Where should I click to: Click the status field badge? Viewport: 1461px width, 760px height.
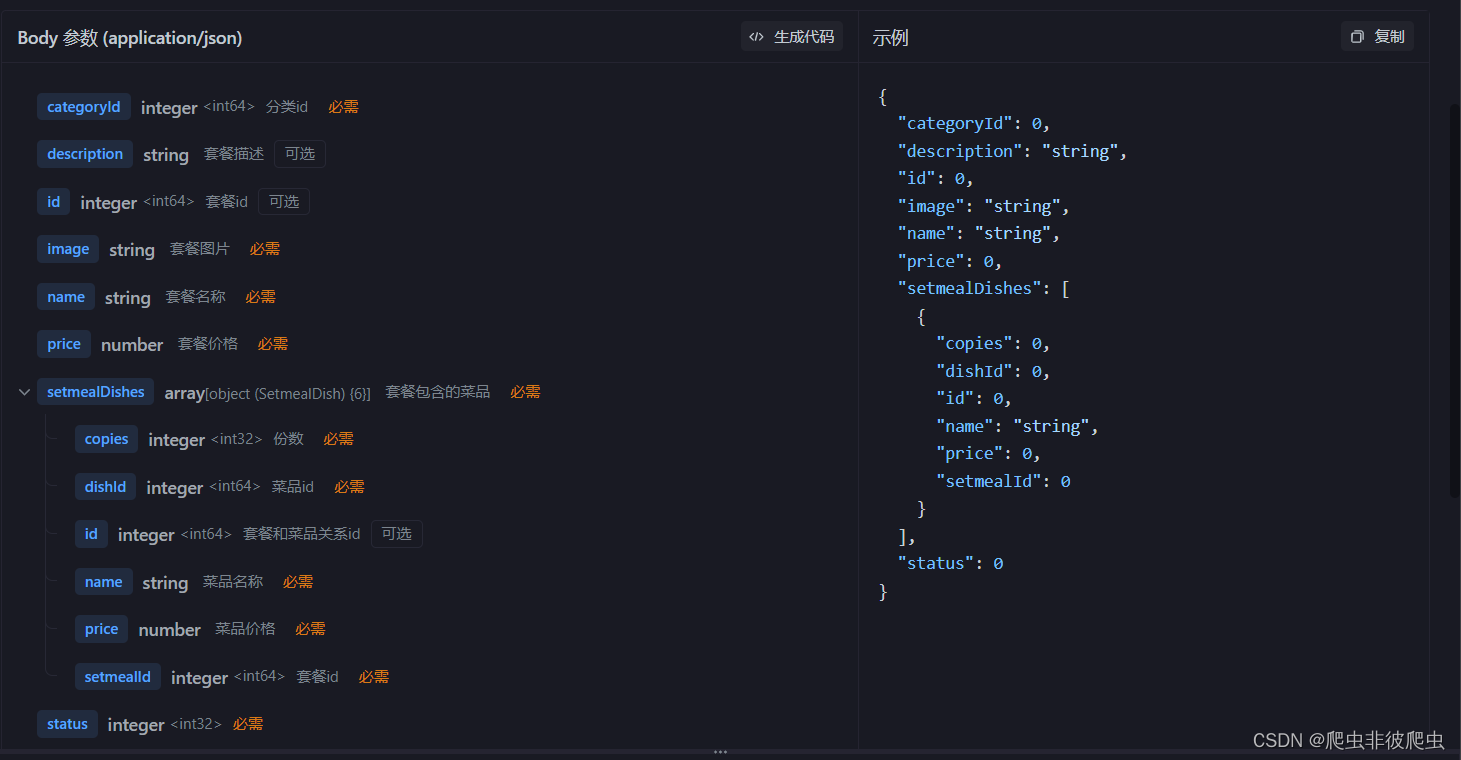click(x=67, y=723)
